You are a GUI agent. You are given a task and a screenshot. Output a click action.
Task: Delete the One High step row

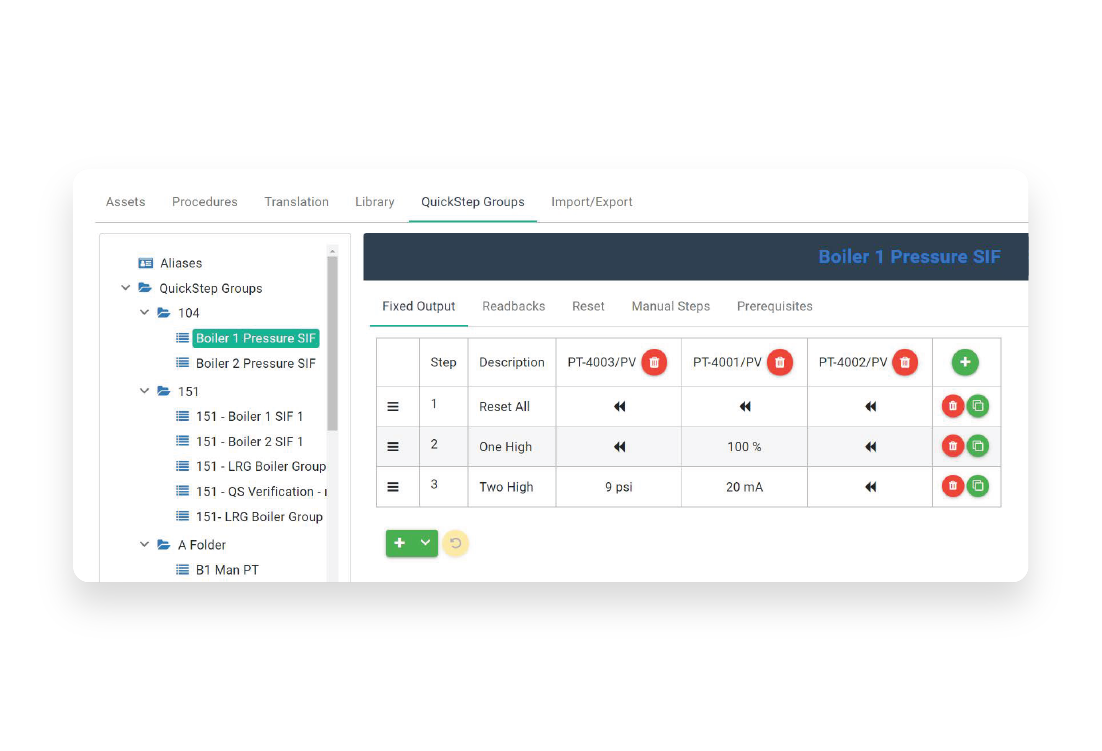(952, 446)
